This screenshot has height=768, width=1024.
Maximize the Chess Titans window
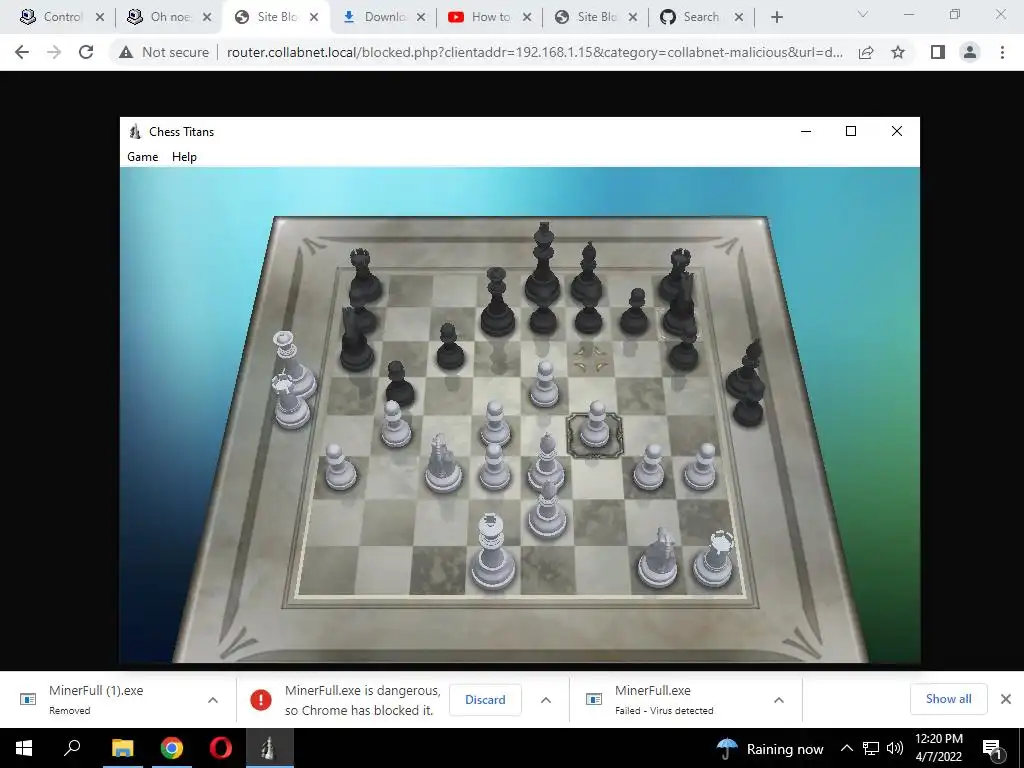851,131
